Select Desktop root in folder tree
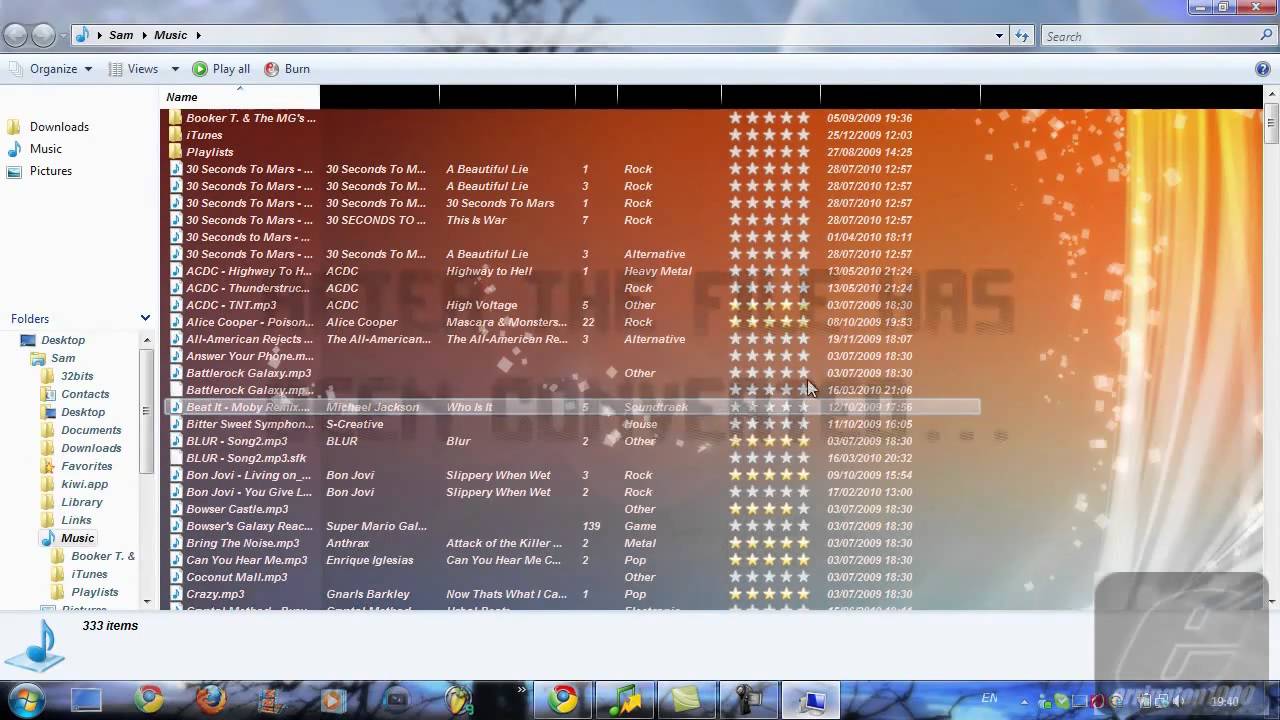 [63, 340]
